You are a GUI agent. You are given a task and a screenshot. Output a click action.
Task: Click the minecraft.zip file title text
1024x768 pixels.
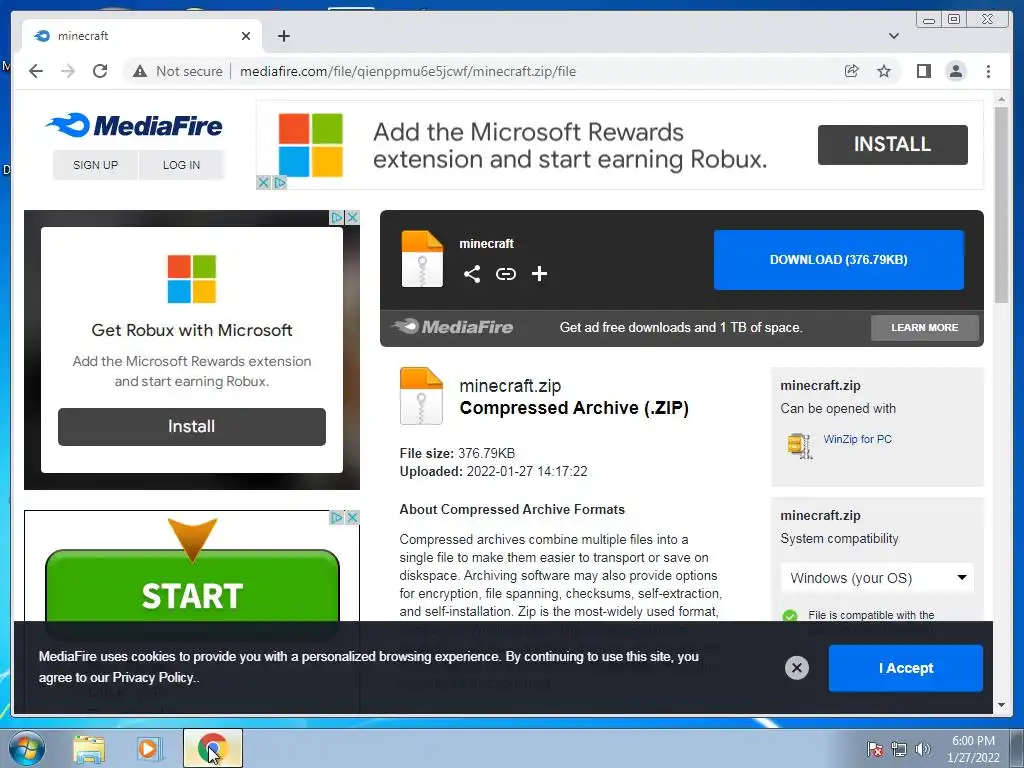(510, 386)
